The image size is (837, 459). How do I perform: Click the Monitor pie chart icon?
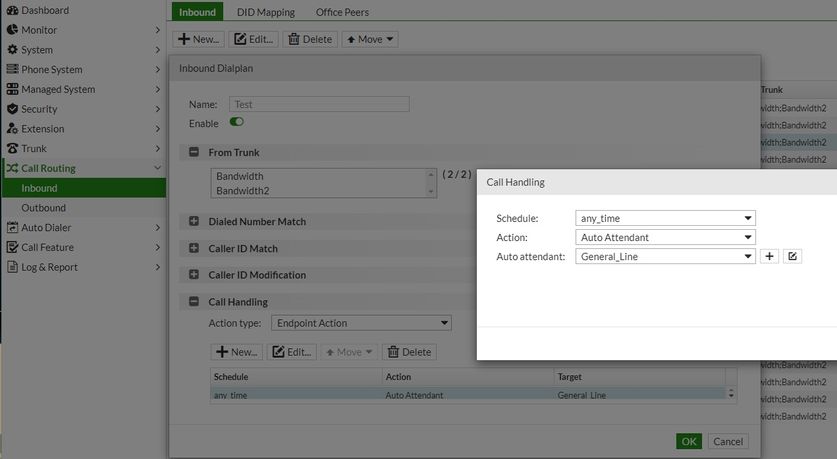tap(12, 30)
